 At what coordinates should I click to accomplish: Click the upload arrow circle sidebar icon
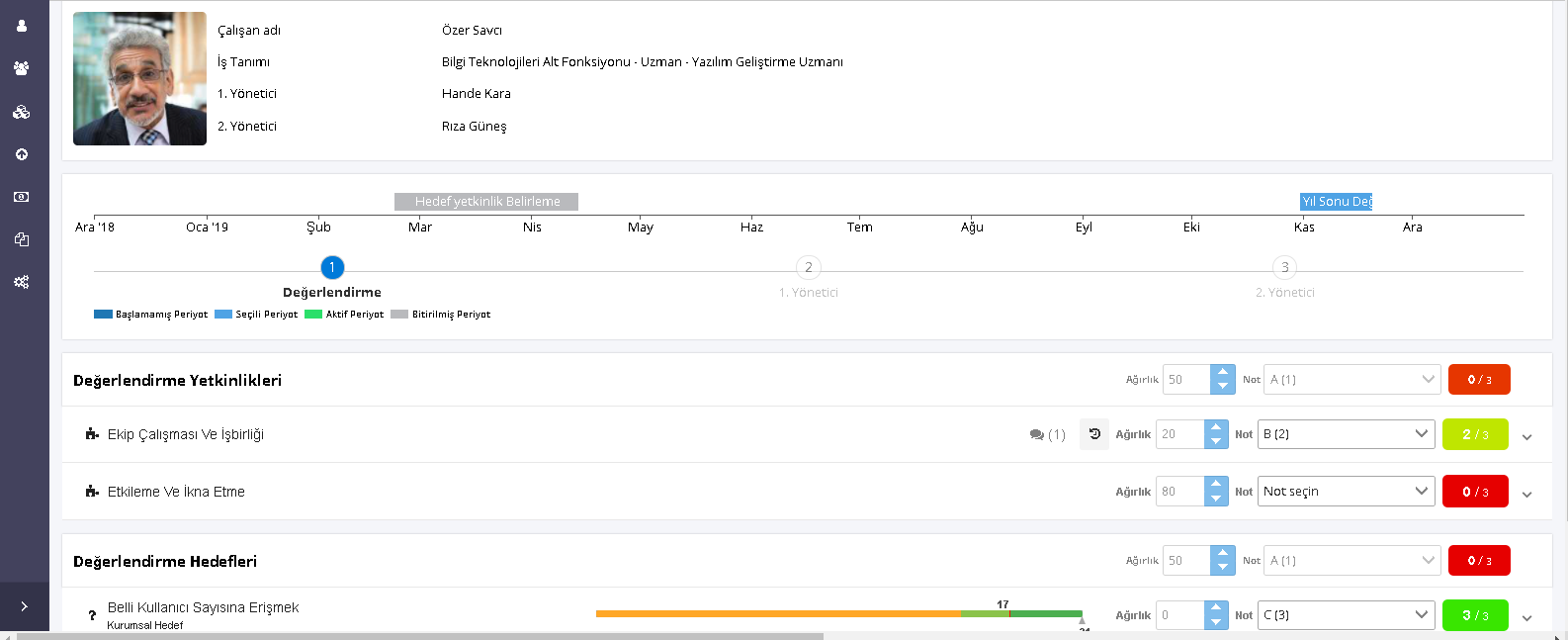(x=22, y=154)
